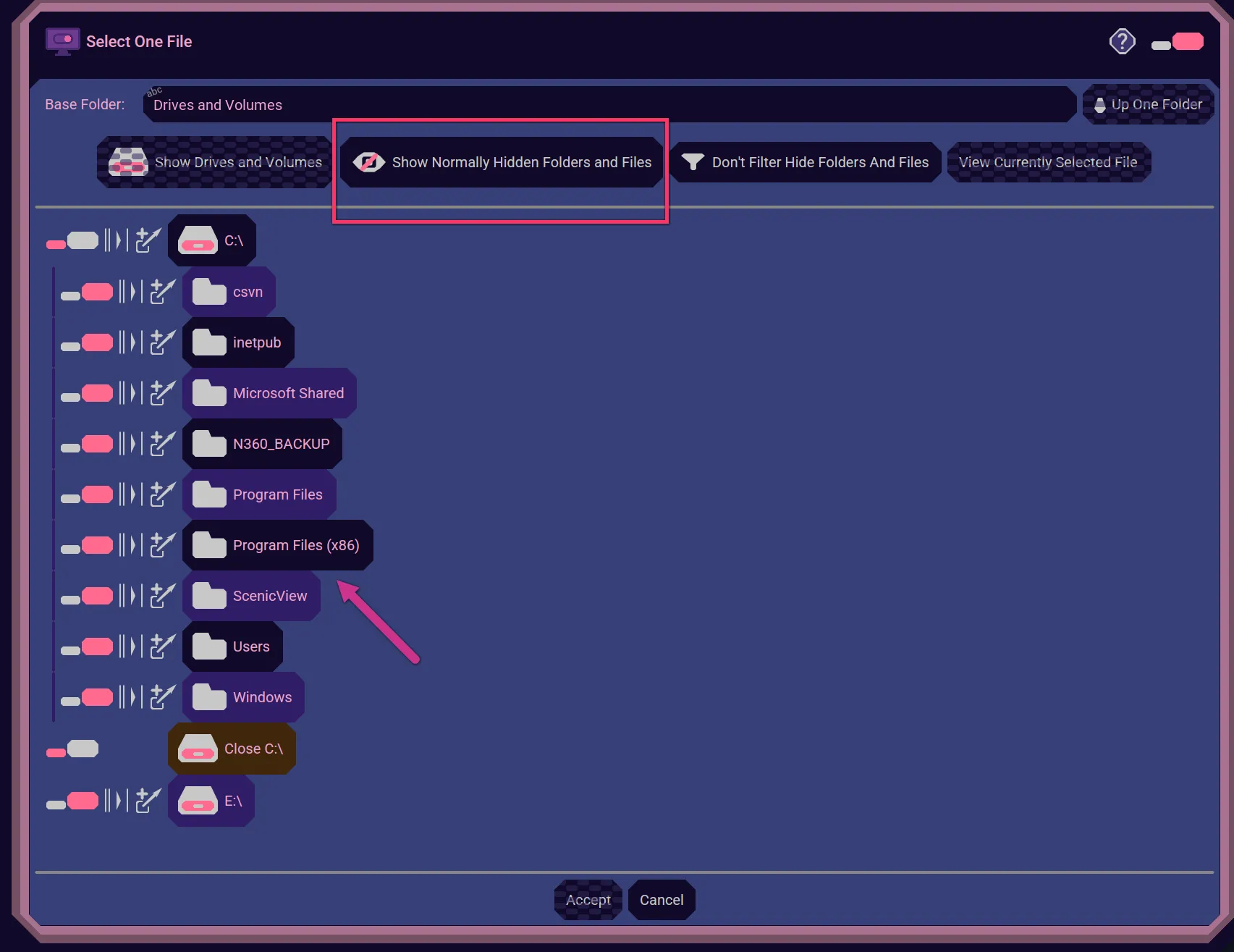
Task: Open the help question mark icon
Action: (1123, 41)
